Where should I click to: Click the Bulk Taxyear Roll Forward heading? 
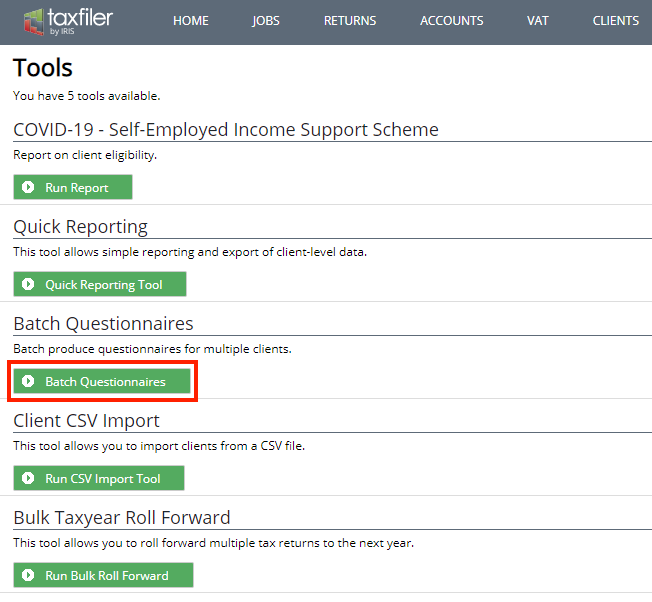121,518
